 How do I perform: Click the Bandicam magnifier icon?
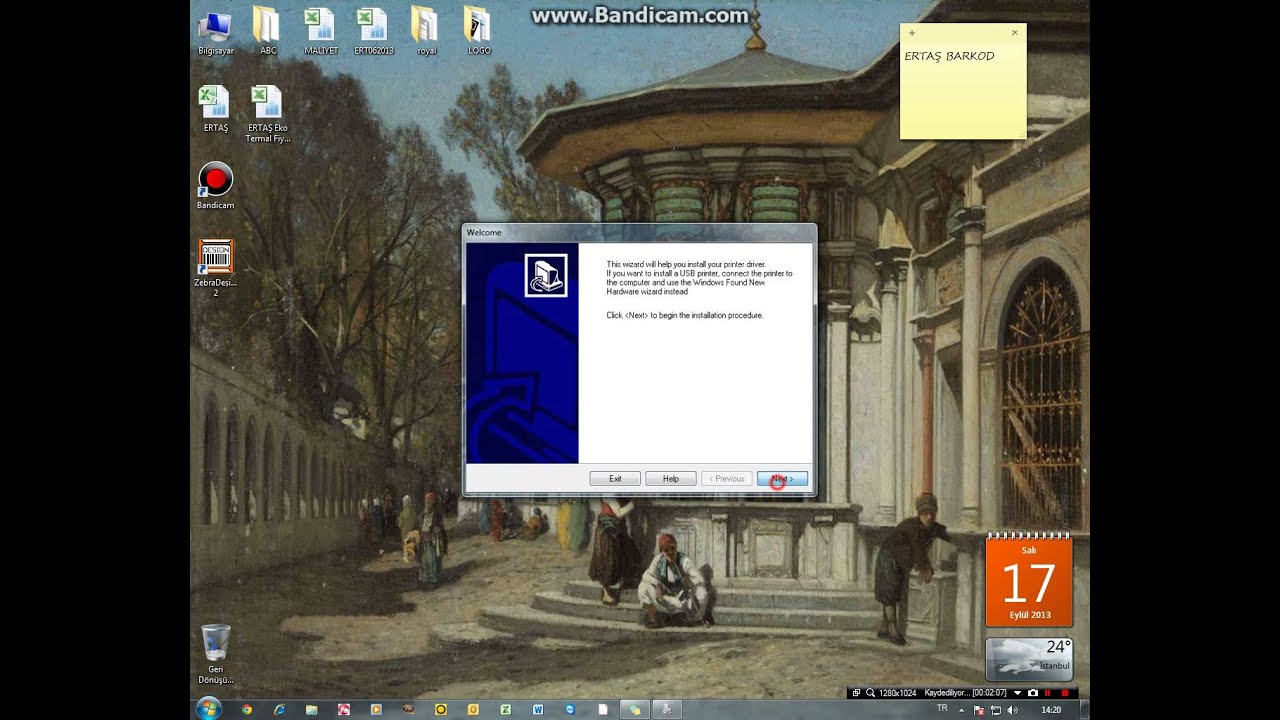(x=871, y=693)
